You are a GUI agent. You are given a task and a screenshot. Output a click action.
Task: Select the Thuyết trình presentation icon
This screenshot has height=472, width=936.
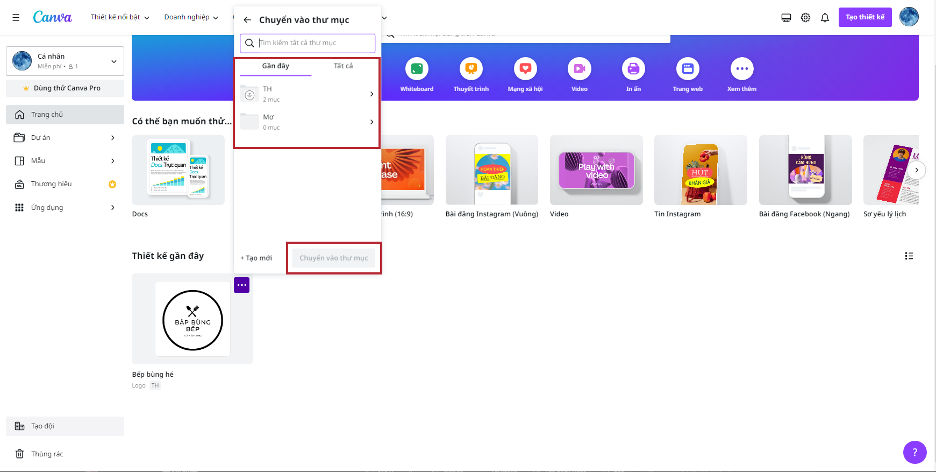point(470,69)
